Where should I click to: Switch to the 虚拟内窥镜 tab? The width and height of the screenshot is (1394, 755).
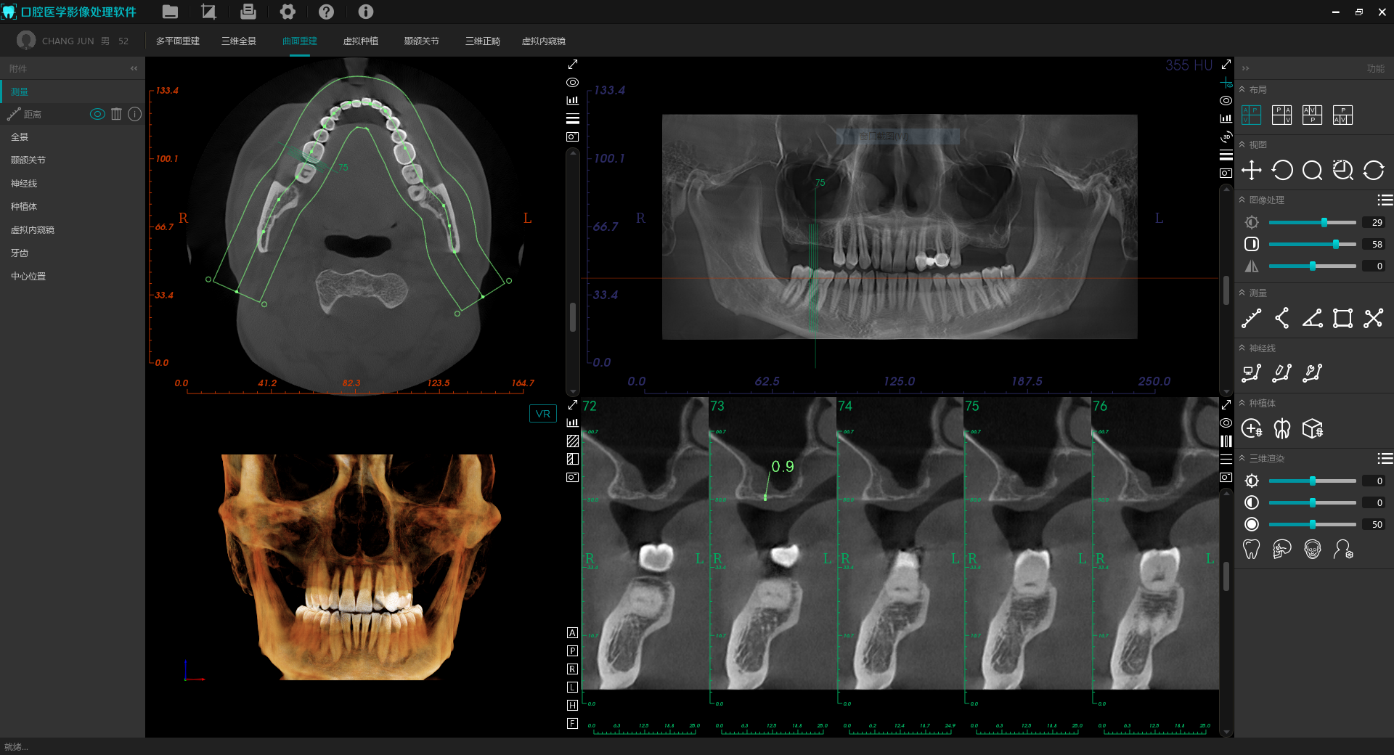pyautogui.click(x=544, y=41)
